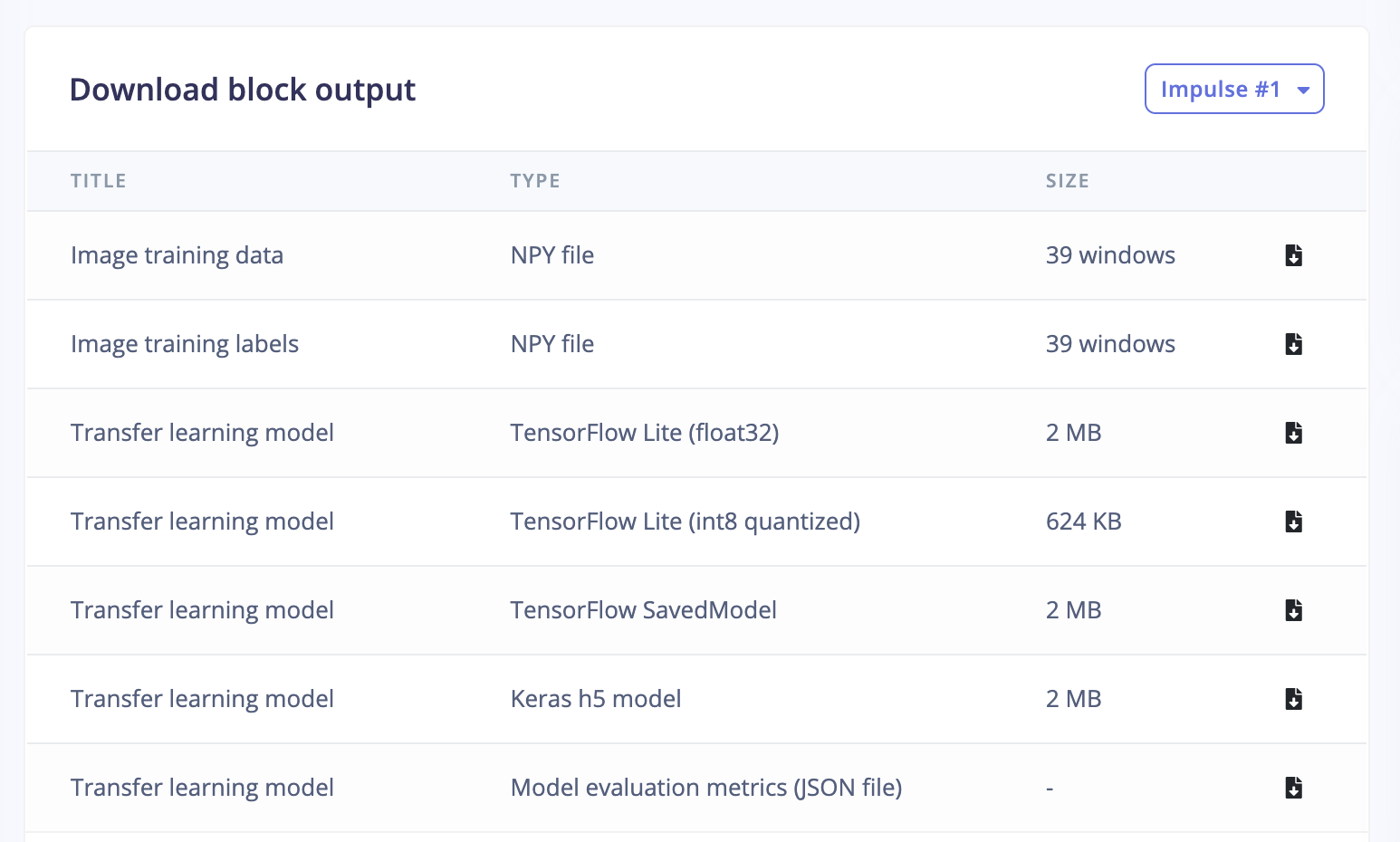This screenshot has height=842, width=1400.
Task: Click the TensorFlow SavedModel type text
Action: pos(644,610)
